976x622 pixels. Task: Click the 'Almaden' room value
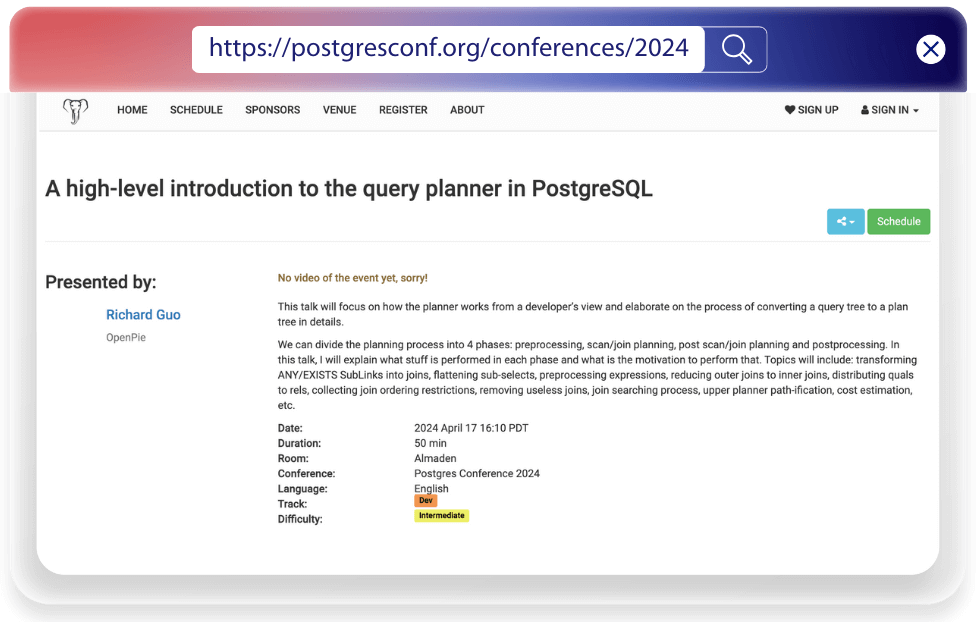click(435, 458)
